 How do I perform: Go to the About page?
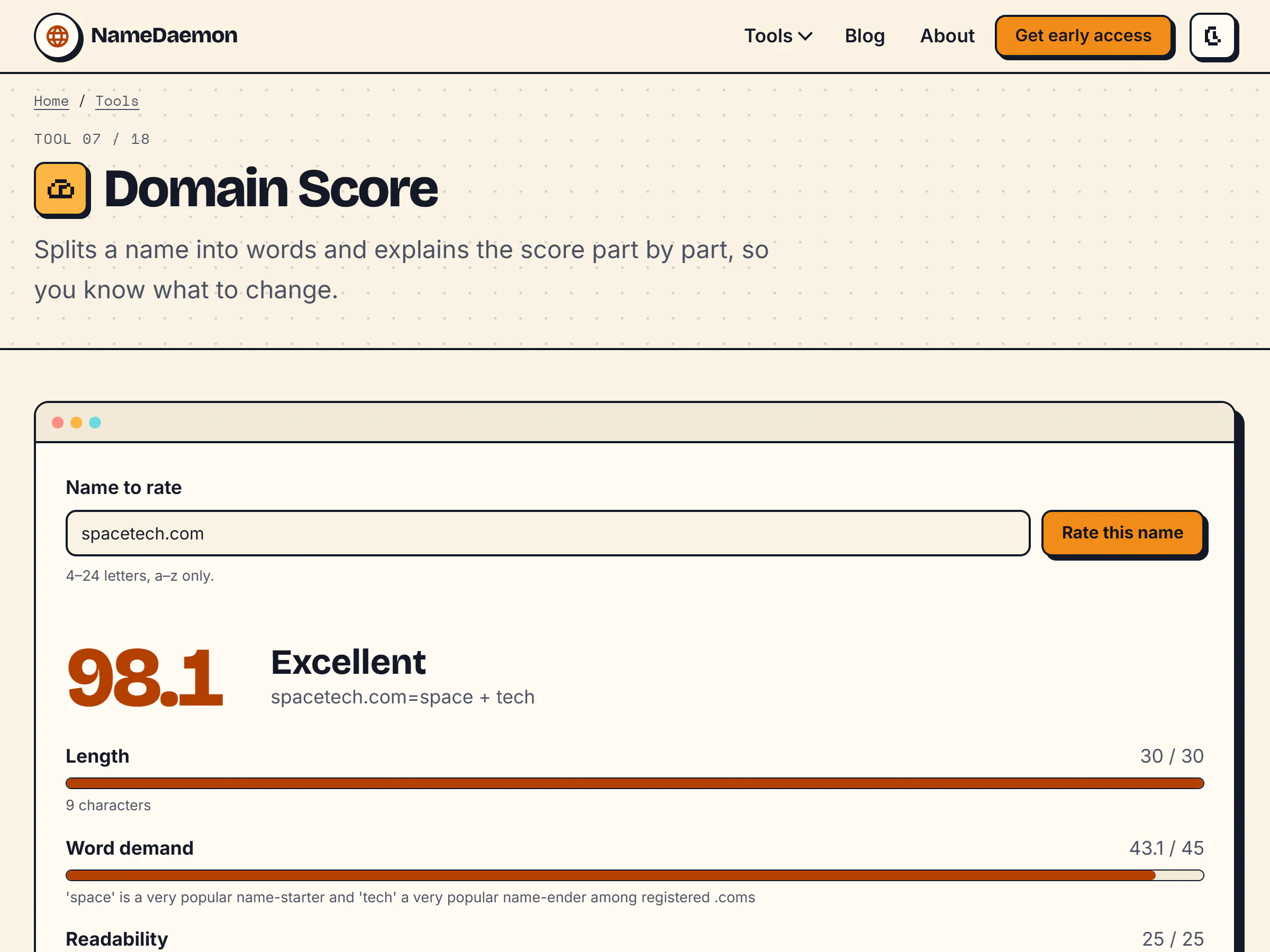(x=947, y=35)
